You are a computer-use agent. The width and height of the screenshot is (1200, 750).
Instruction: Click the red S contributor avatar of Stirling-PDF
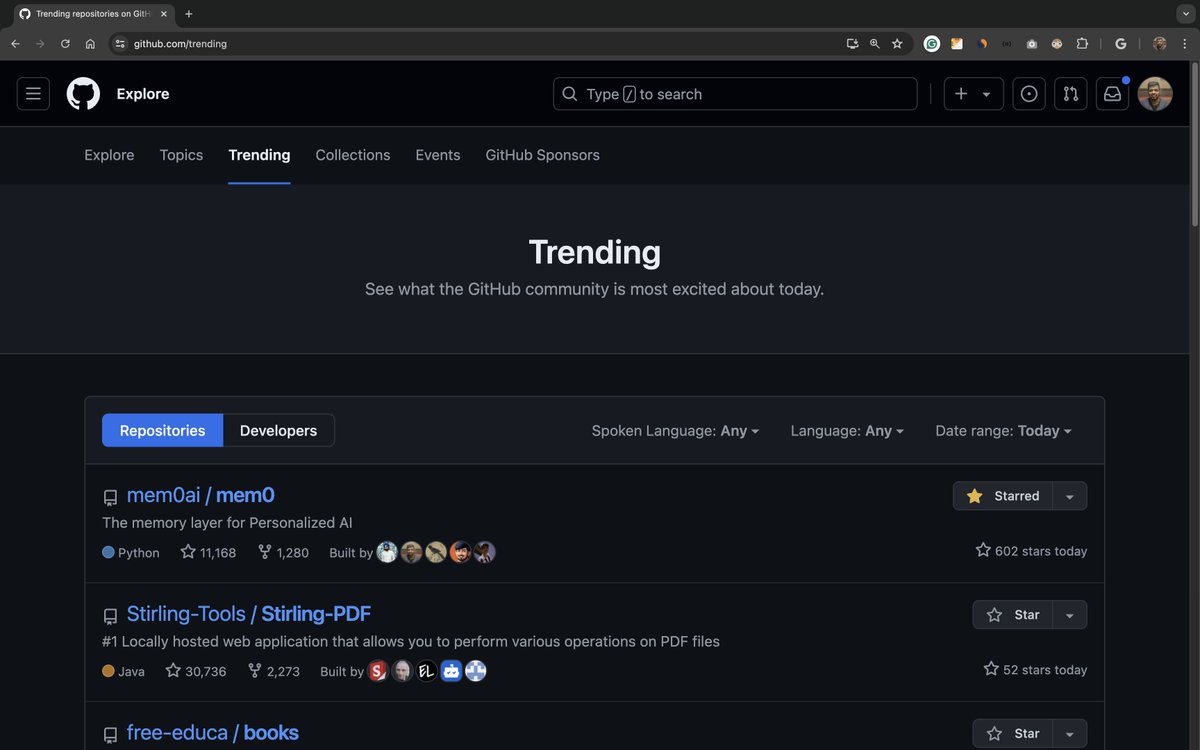tap(378, 671)
